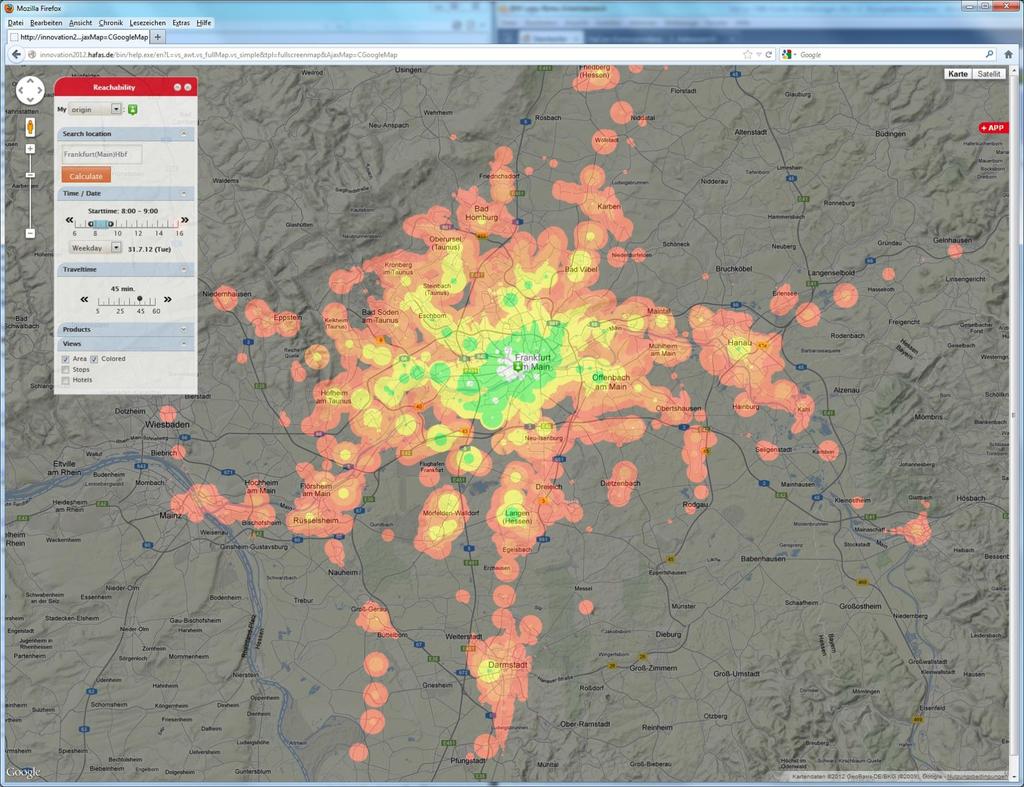
Task: Increase travel time with right double arrow
Action: point(168,299)
